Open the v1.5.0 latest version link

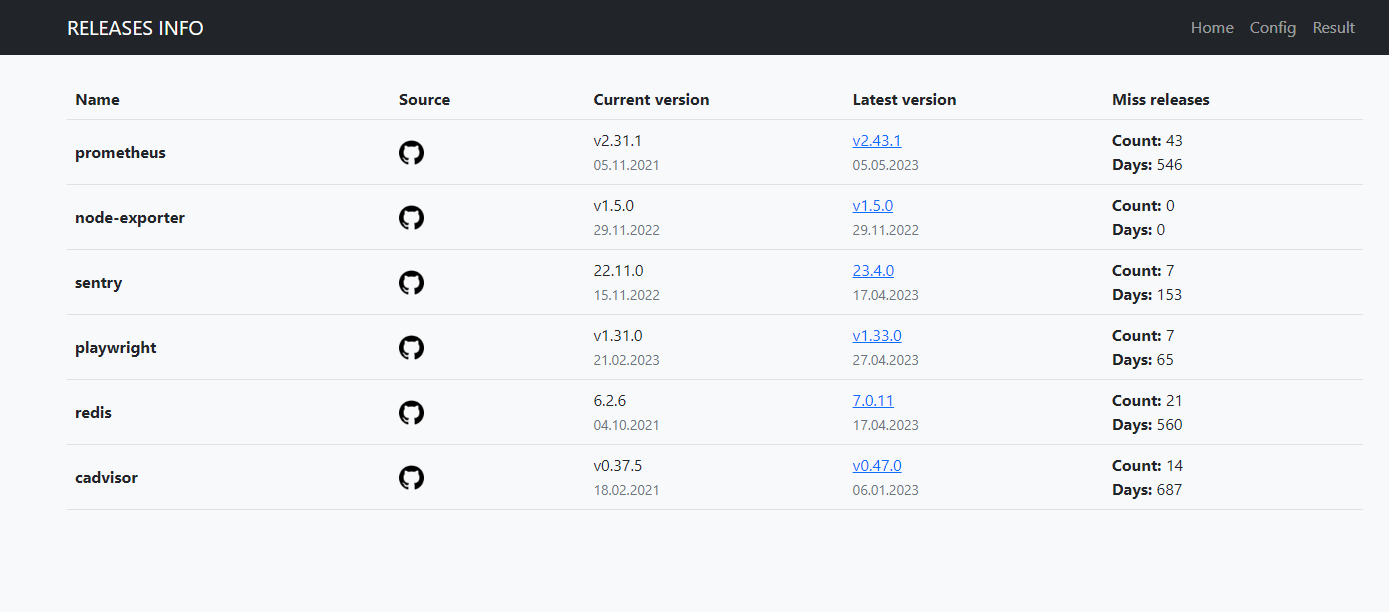pos(873,206)
